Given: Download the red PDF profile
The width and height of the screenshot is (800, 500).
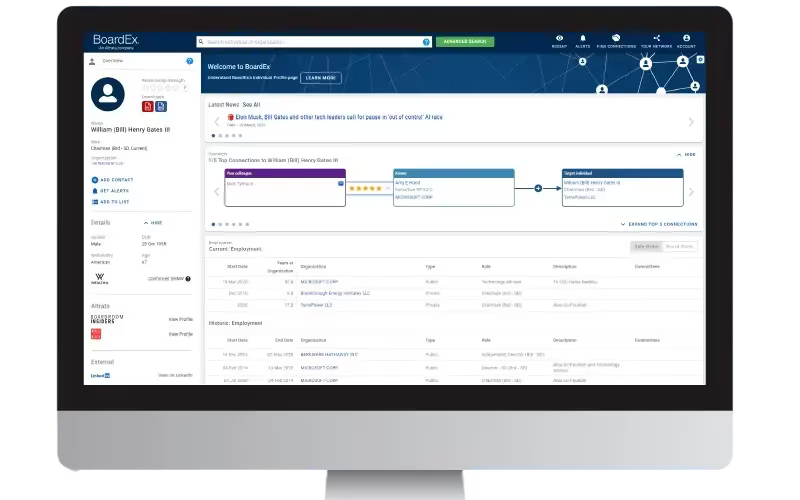Looking at the screenshot, I should (x=147, y=106).
